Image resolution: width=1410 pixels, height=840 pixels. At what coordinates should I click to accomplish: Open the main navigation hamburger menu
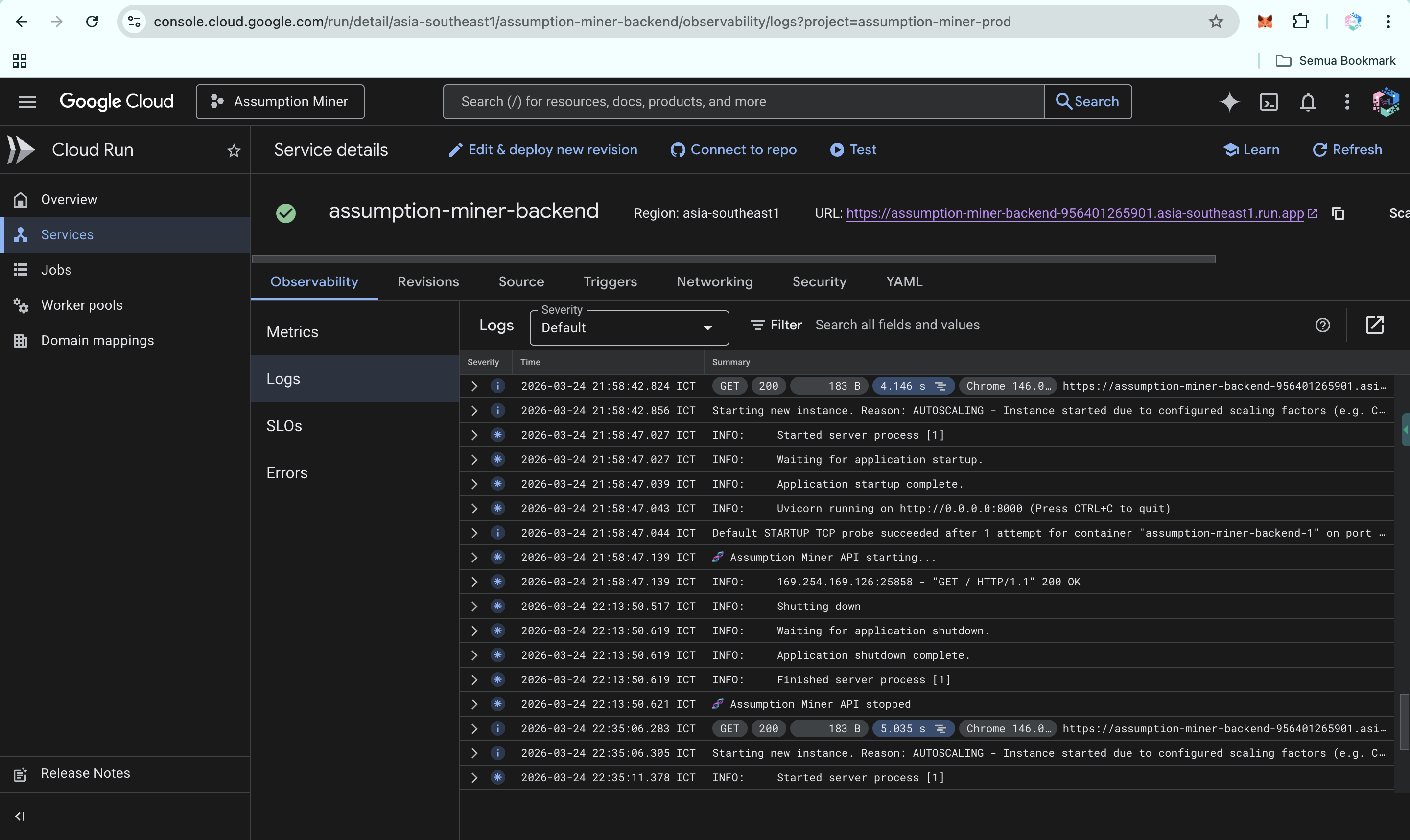[x=27, y=102]
